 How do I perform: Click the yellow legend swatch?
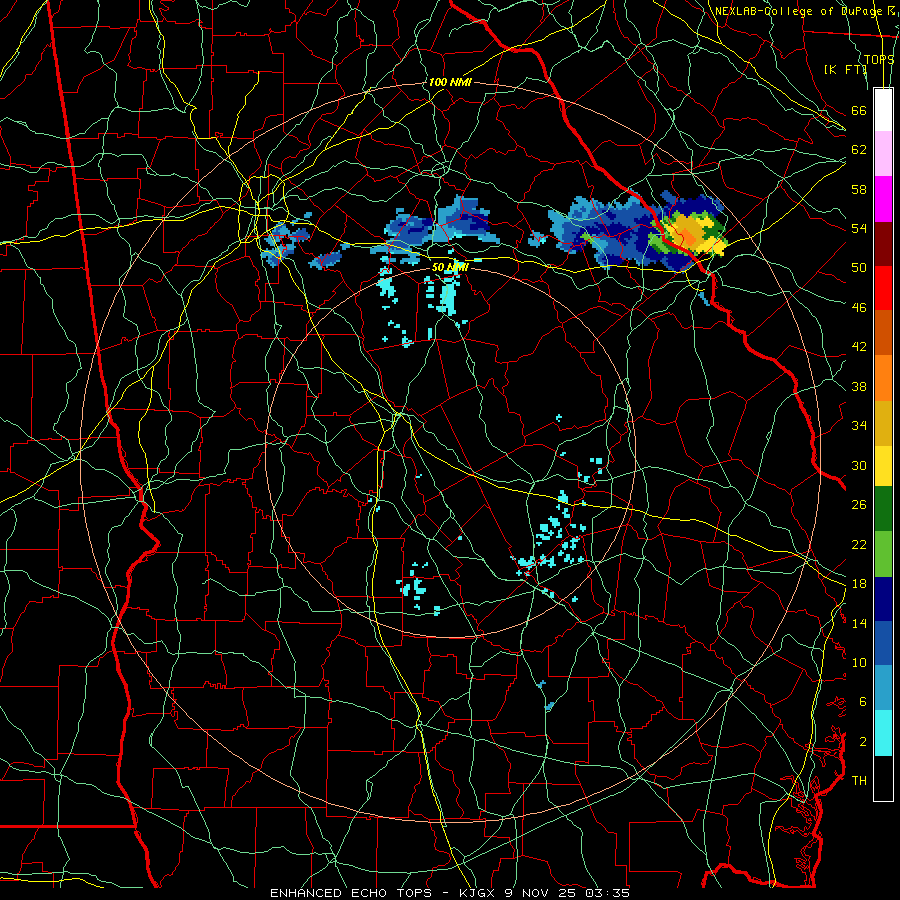(x=883, y=465)
